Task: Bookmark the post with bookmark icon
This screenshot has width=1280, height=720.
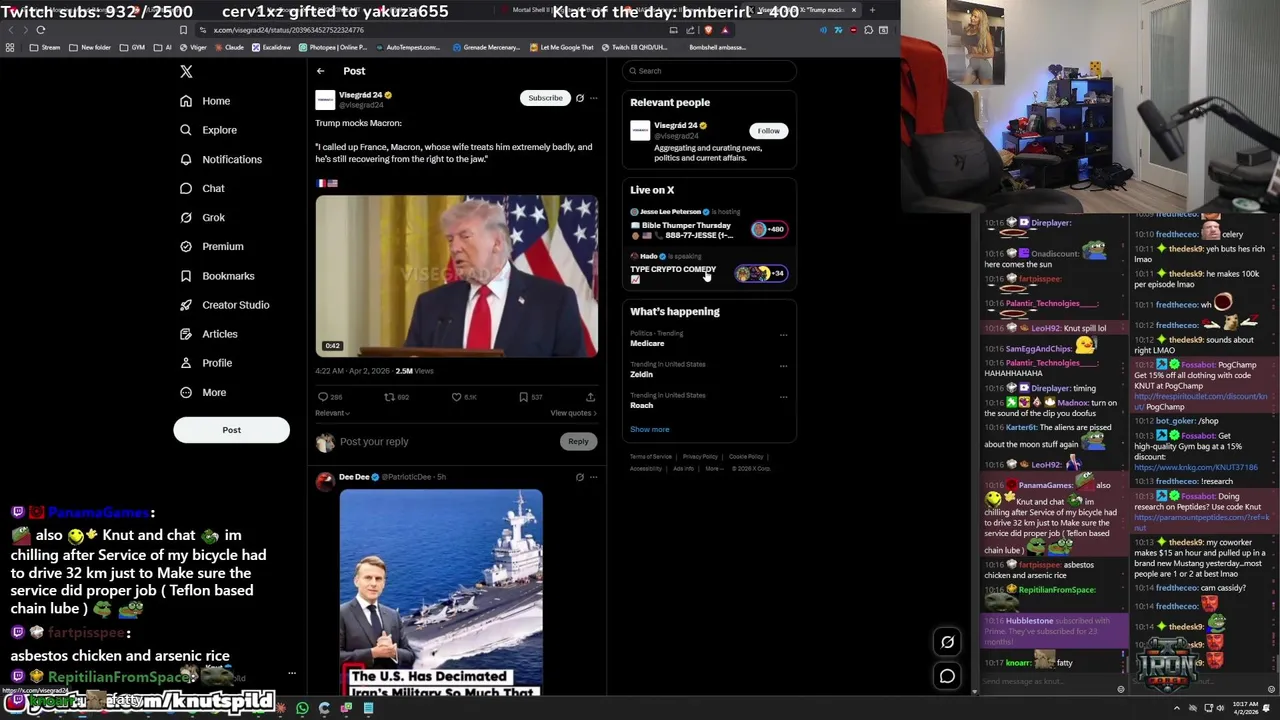Action: tap(523, 397)
